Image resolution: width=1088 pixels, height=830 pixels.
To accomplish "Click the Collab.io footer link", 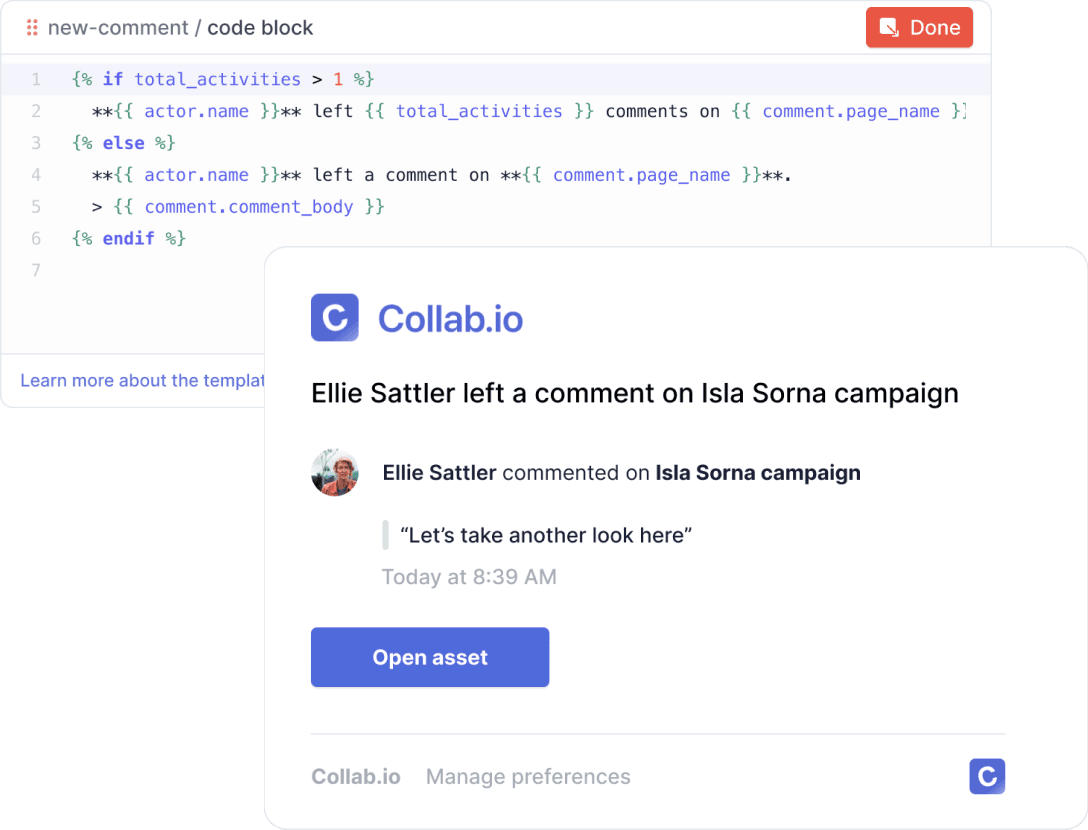I will click(356, 777).
